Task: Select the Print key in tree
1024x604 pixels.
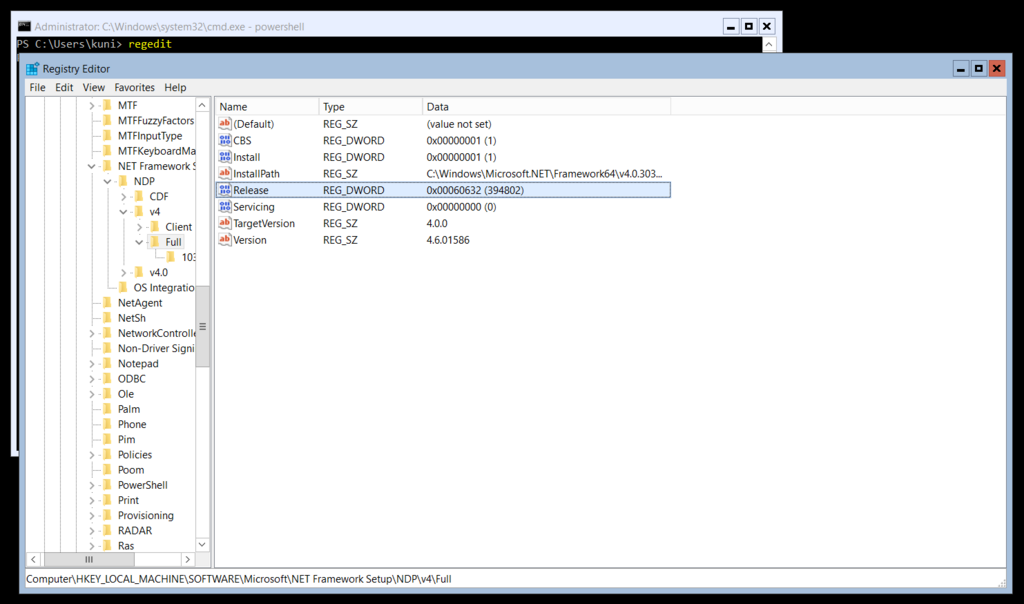Action: (128, 500)
